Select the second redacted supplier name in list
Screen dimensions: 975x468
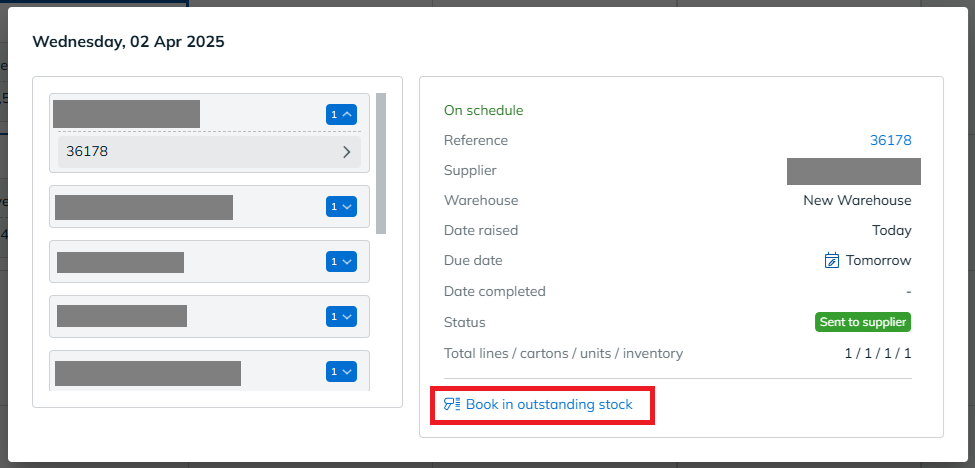[144, 207]
